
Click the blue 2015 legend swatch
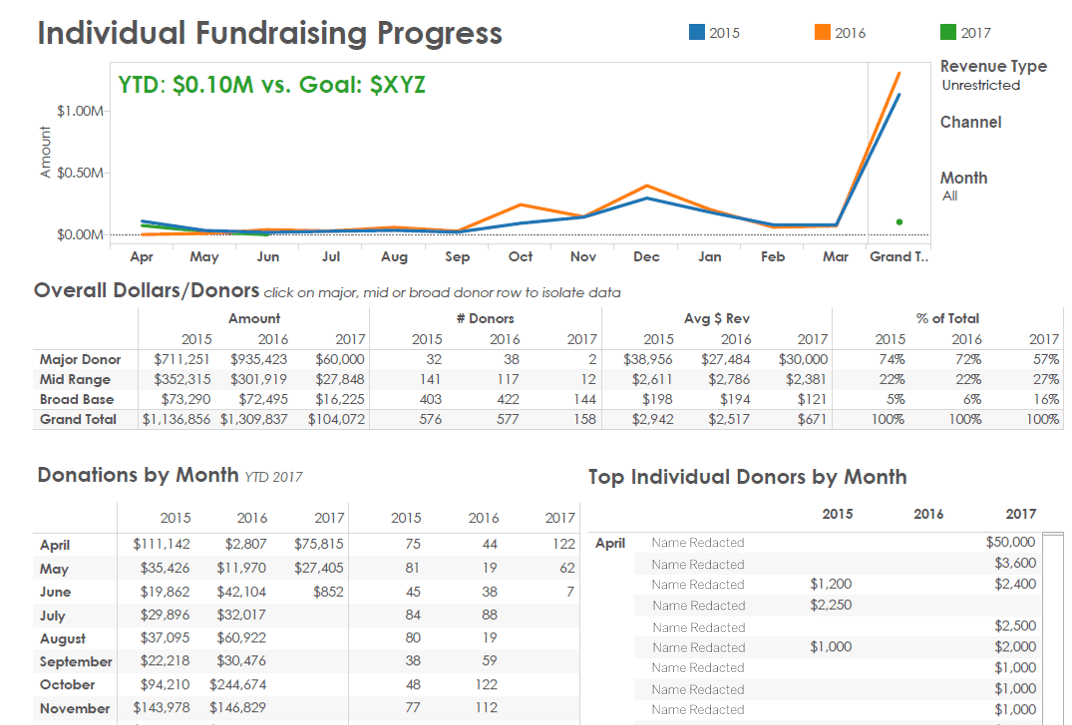click(697, 32)
